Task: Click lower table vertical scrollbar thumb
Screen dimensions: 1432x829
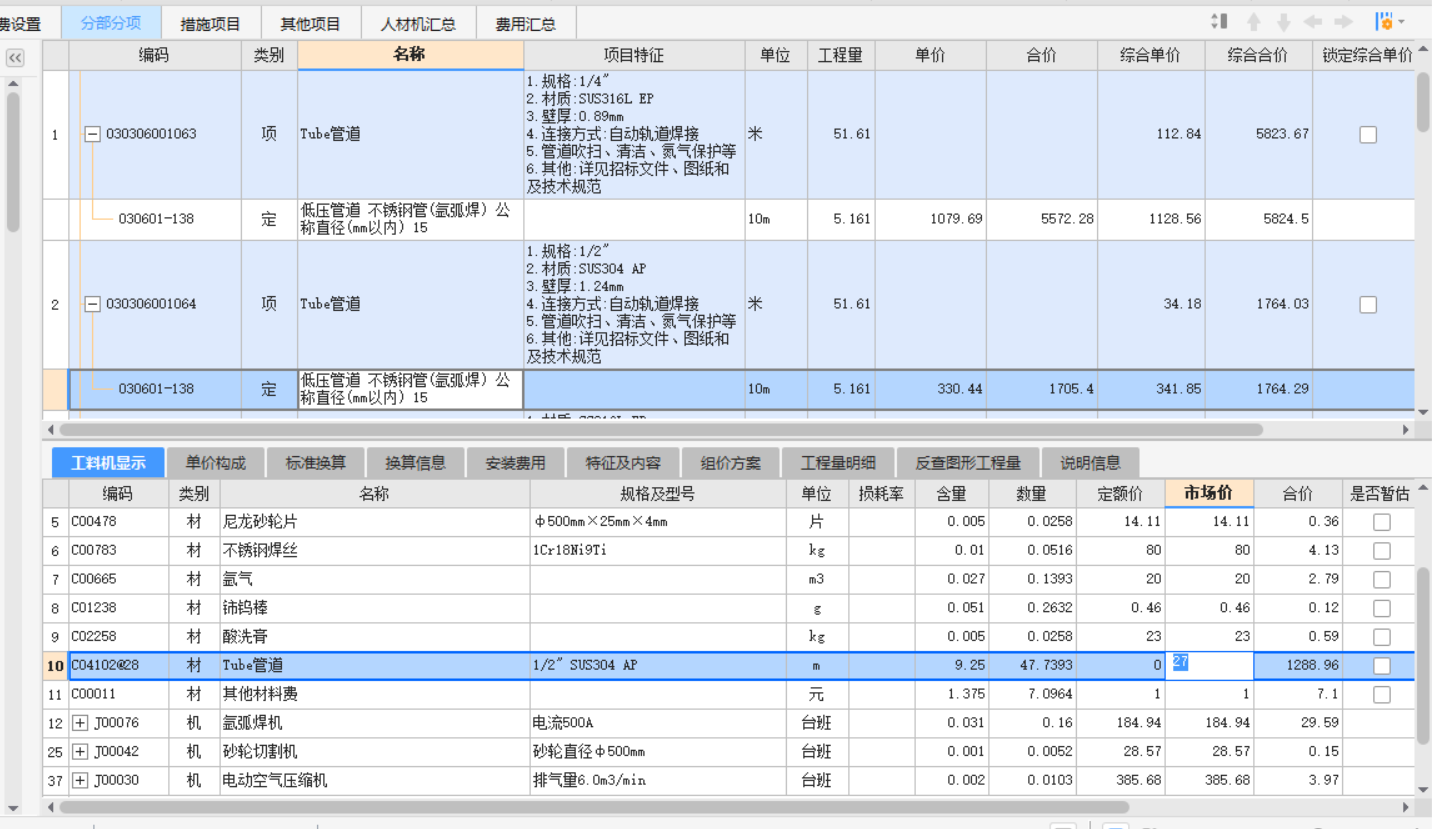Action: coord(1423,656)
